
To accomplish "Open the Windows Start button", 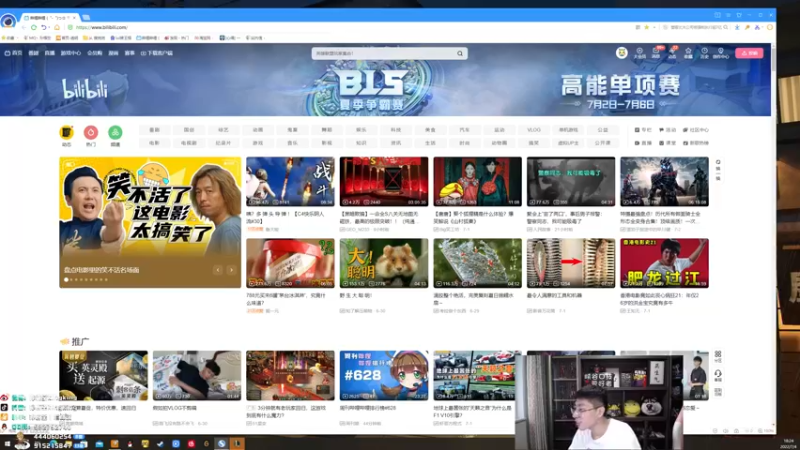I will coord(7,444).
